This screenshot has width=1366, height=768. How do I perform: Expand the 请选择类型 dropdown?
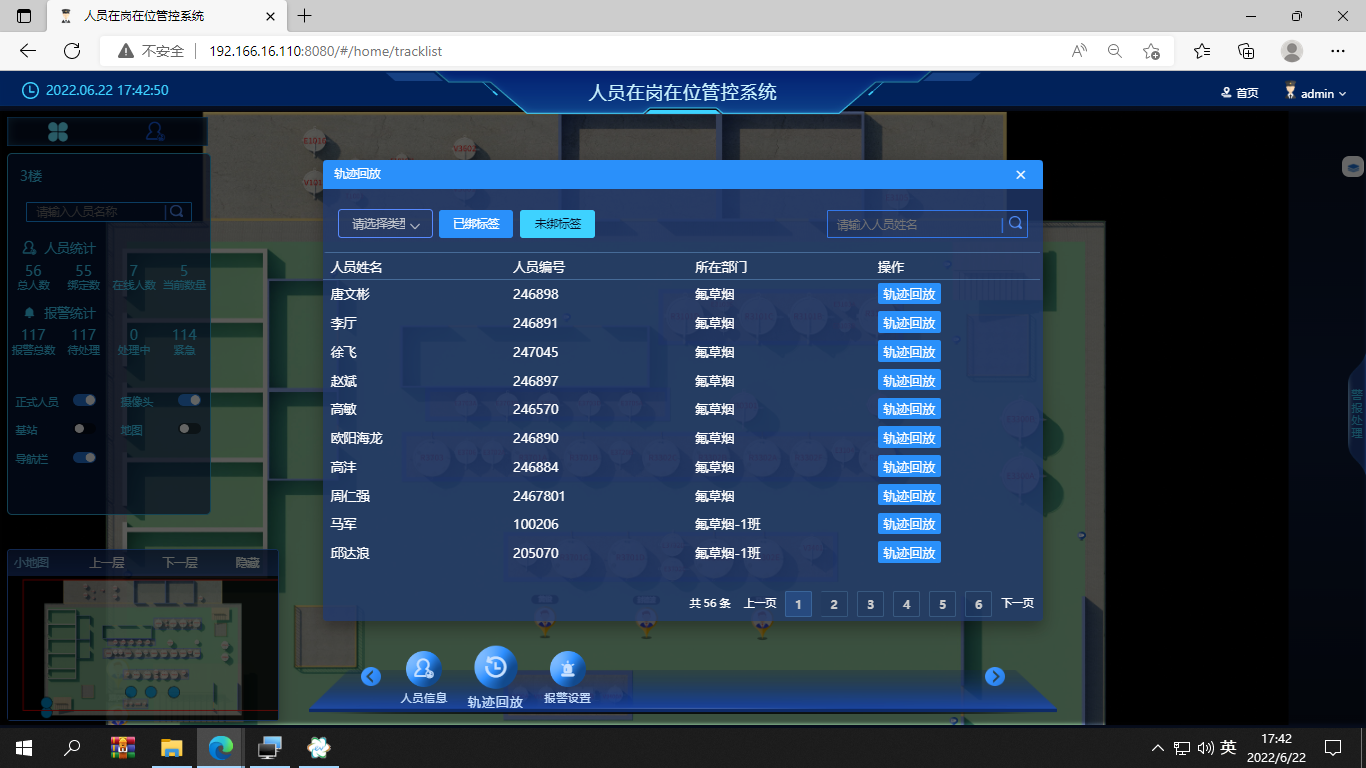(x=385, y=224)
